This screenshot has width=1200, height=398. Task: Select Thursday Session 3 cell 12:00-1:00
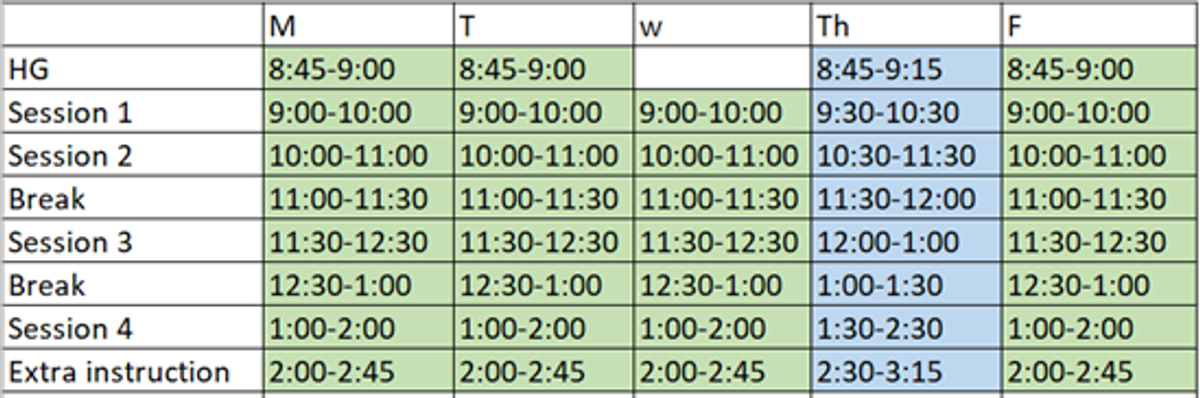pyautogui.click(x=906, y=243)
